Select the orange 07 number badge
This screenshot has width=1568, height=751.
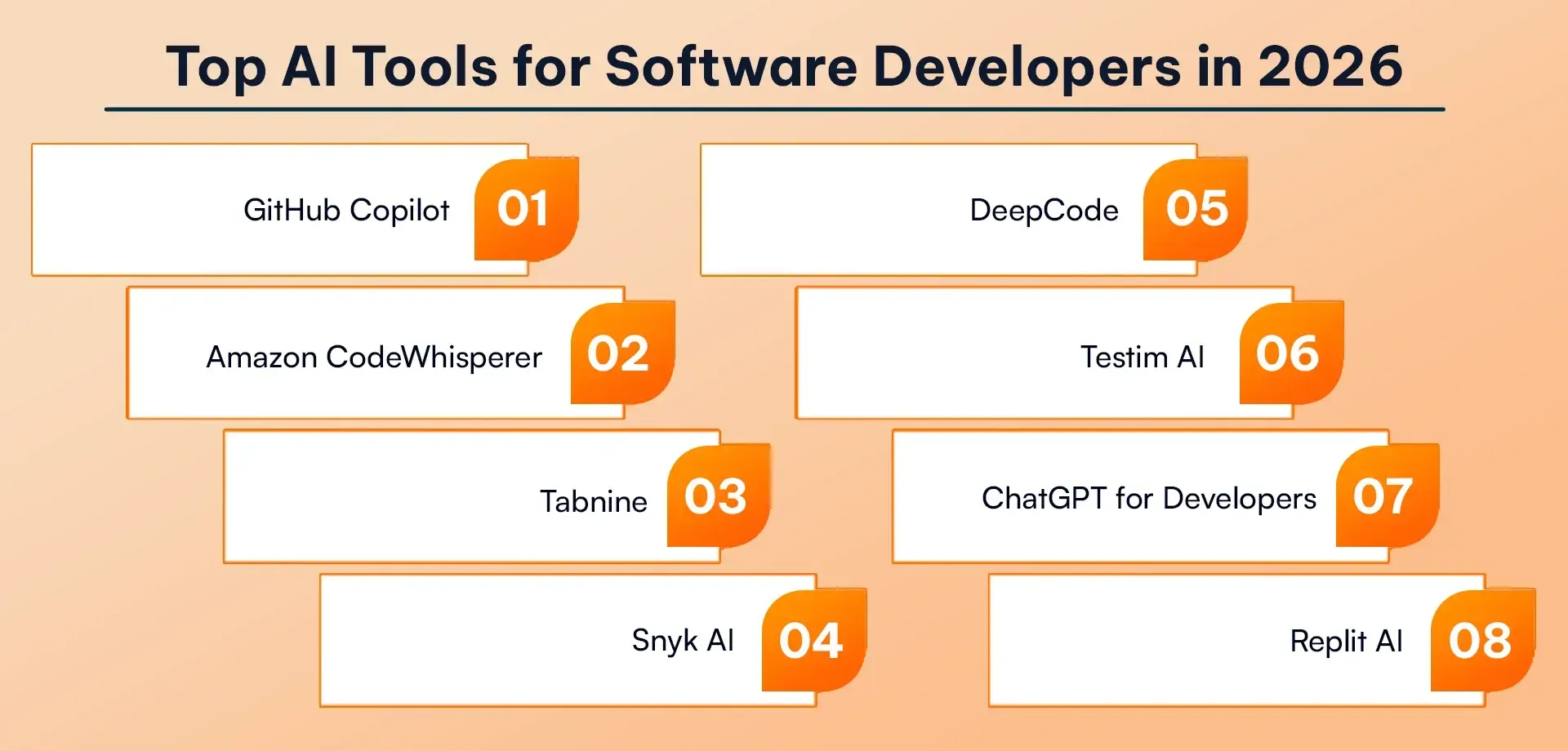[x=1386, y=496]
